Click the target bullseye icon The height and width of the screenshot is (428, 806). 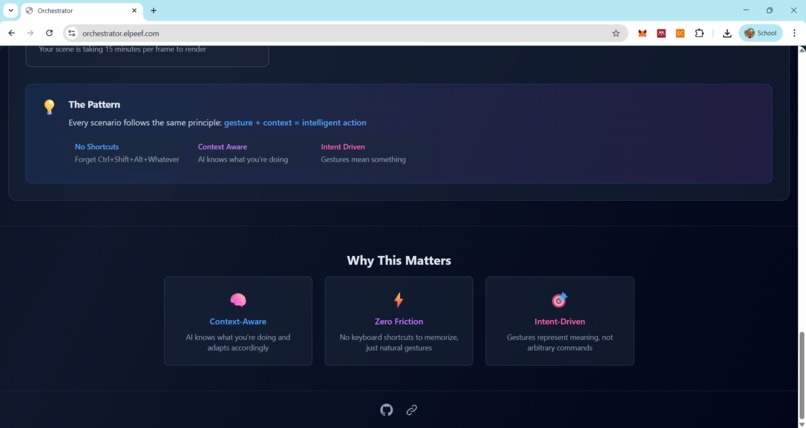click(559, 300)
